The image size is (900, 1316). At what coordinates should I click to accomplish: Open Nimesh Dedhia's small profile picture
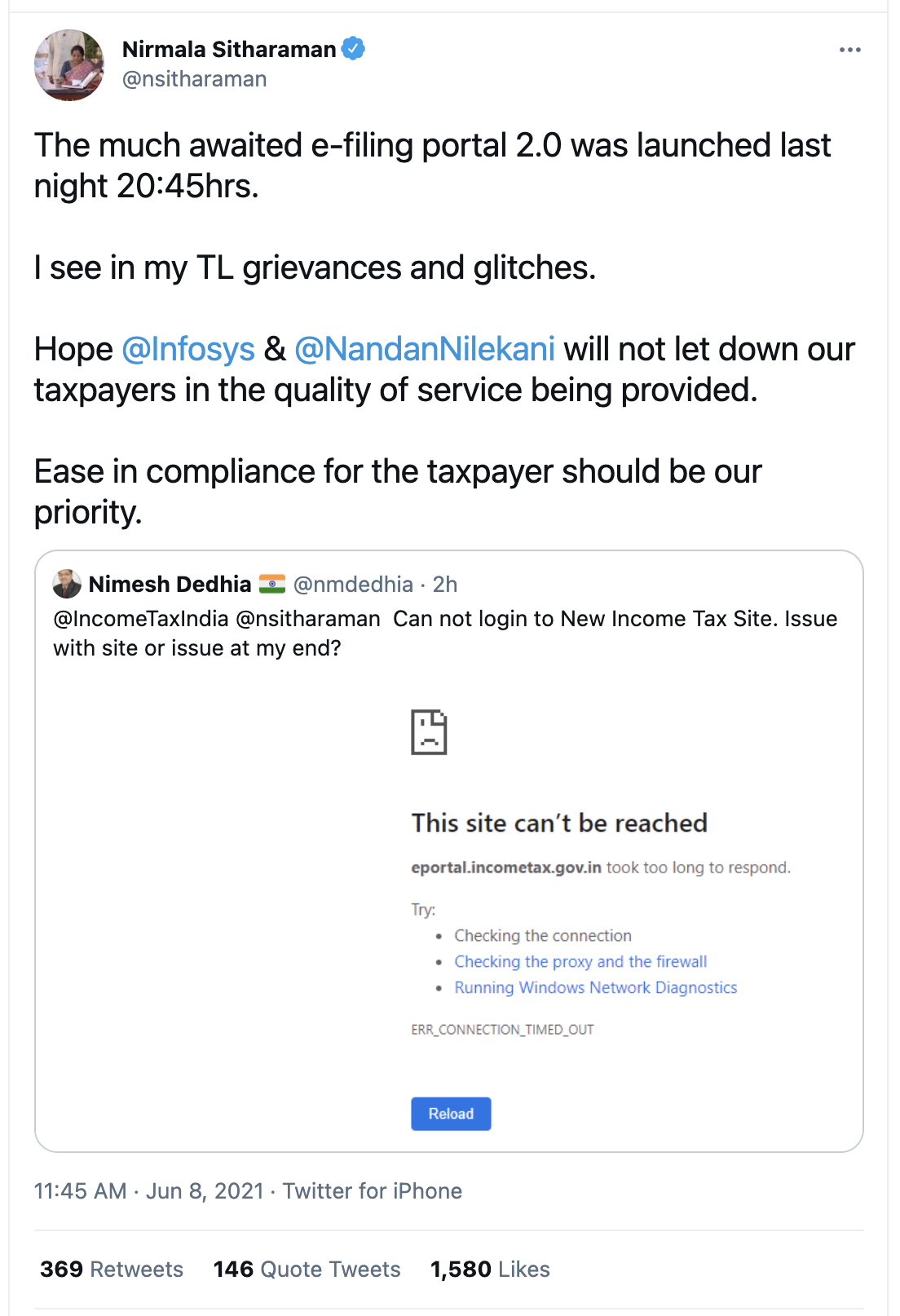pos(67,584)
